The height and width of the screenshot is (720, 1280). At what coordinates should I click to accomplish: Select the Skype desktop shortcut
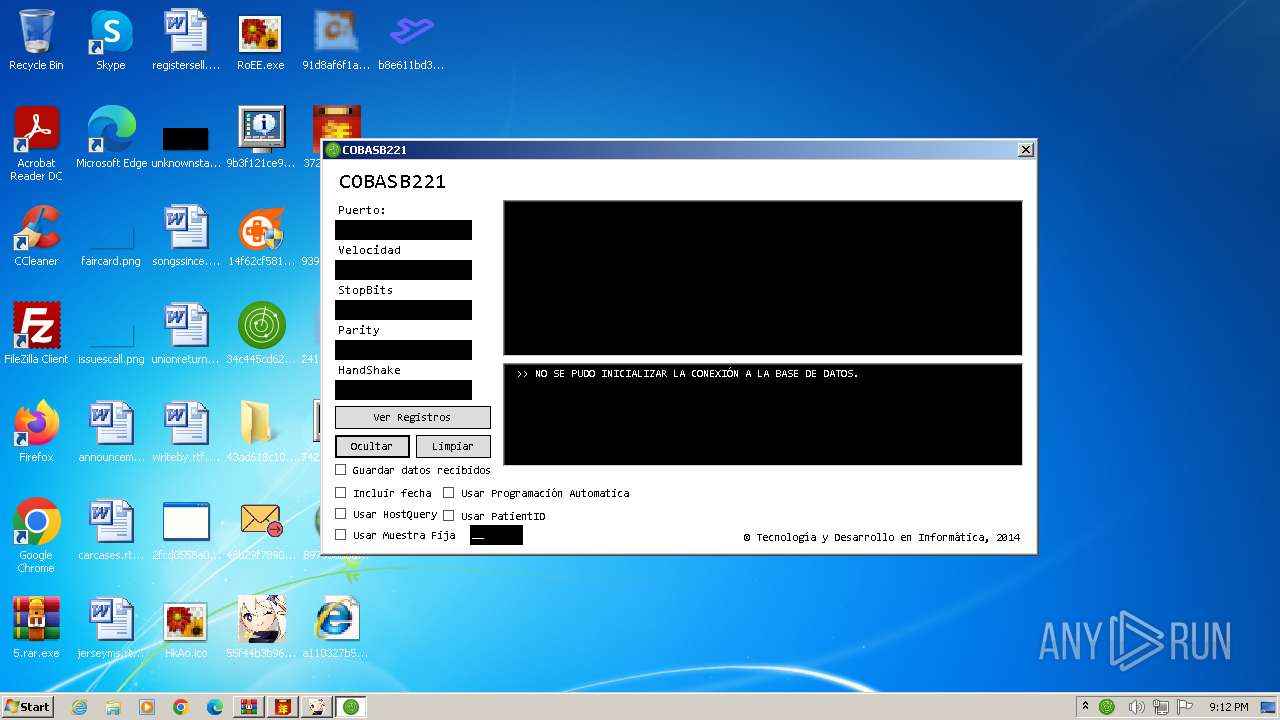pos(111,40)
